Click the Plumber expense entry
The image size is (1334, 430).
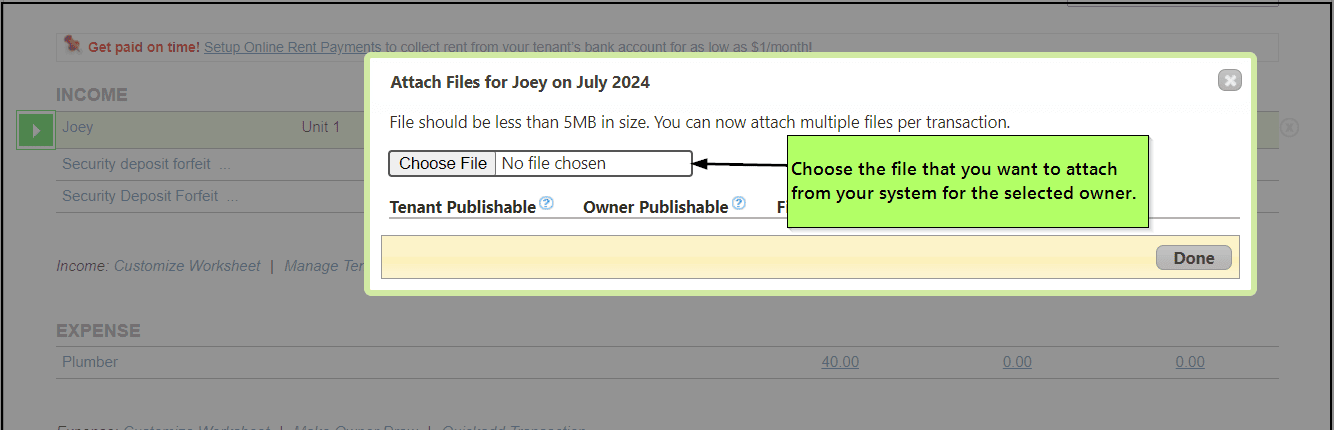pyautogui.click(x=90, y=362)
